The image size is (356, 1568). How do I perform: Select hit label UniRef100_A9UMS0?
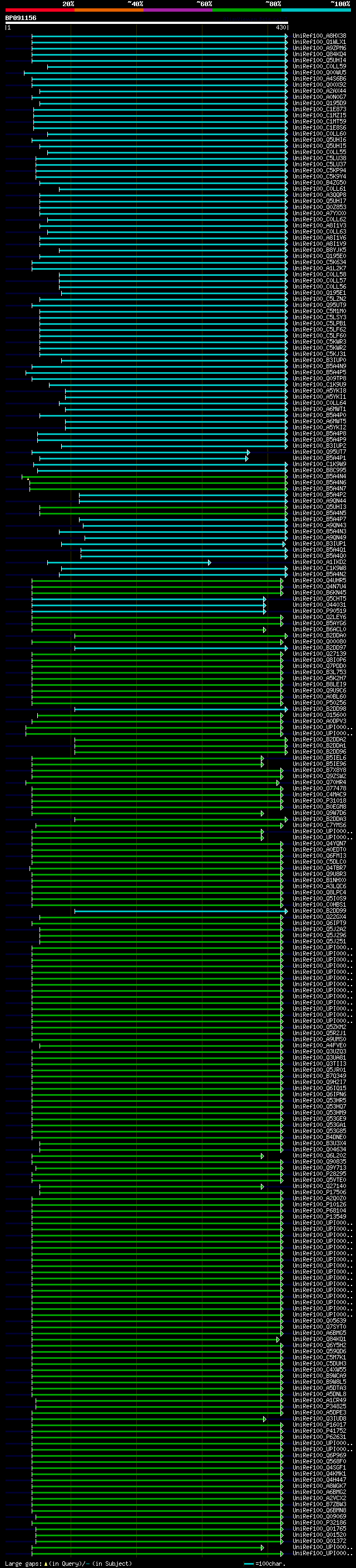point(319,1040)
